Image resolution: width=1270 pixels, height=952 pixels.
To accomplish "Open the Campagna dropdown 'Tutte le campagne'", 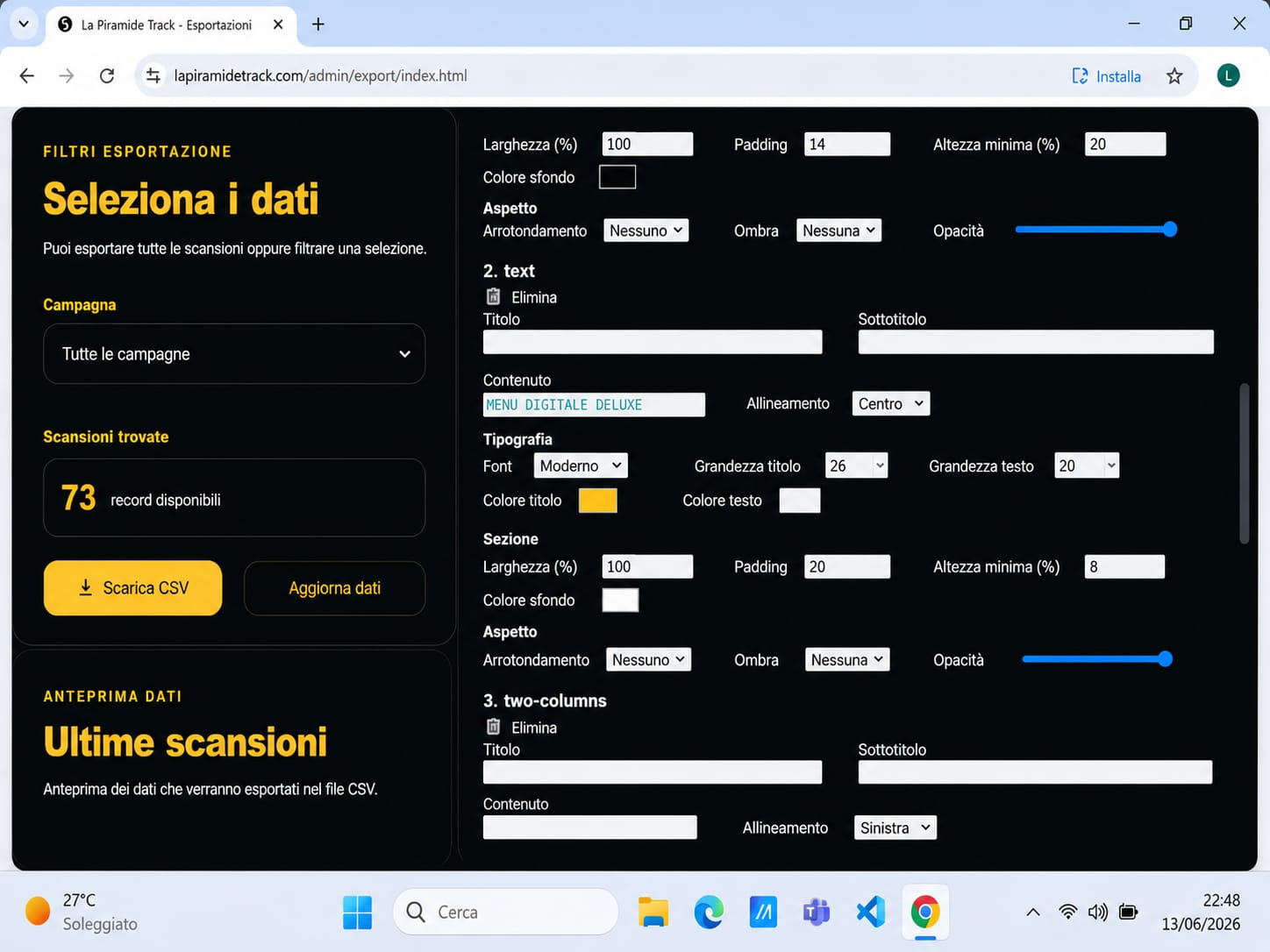I will (234, 354).
